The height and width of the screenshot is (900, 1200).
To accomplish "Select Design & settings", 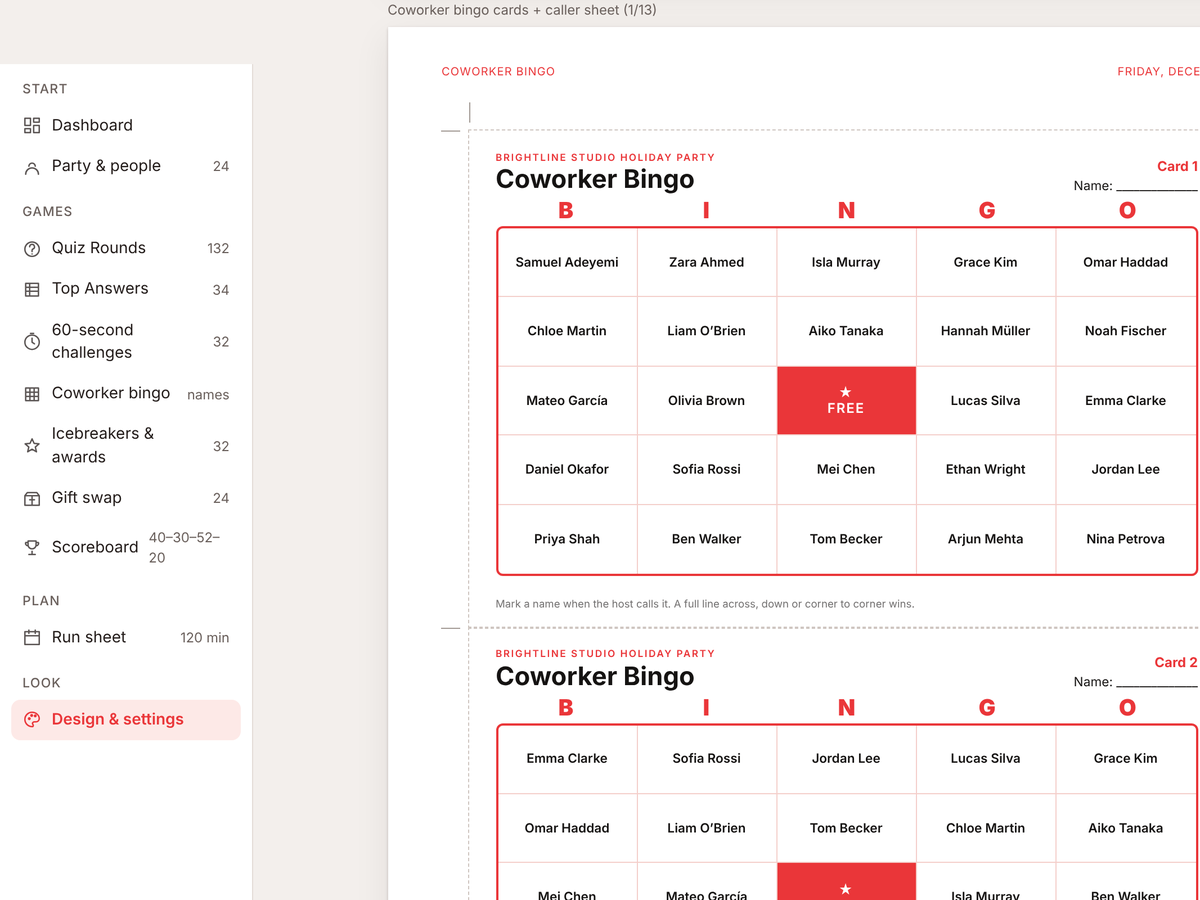I will (126, 719).
